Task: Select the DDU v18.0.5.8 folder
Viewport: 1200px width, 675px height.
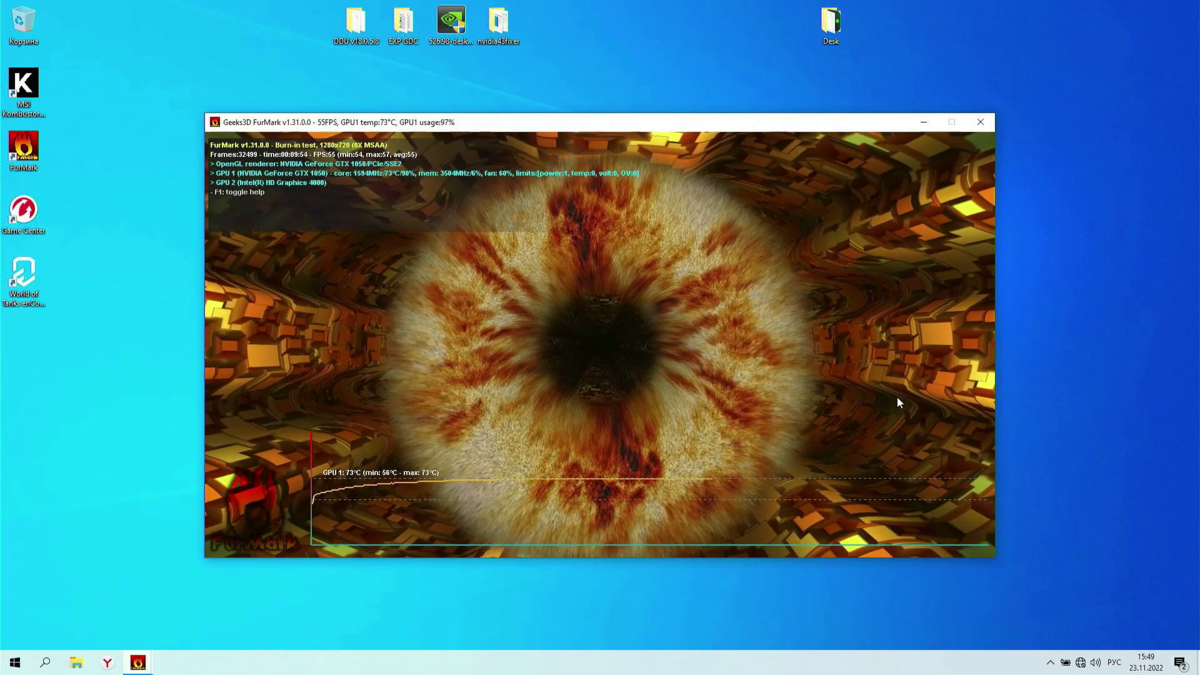Action: tap(356, 26)
